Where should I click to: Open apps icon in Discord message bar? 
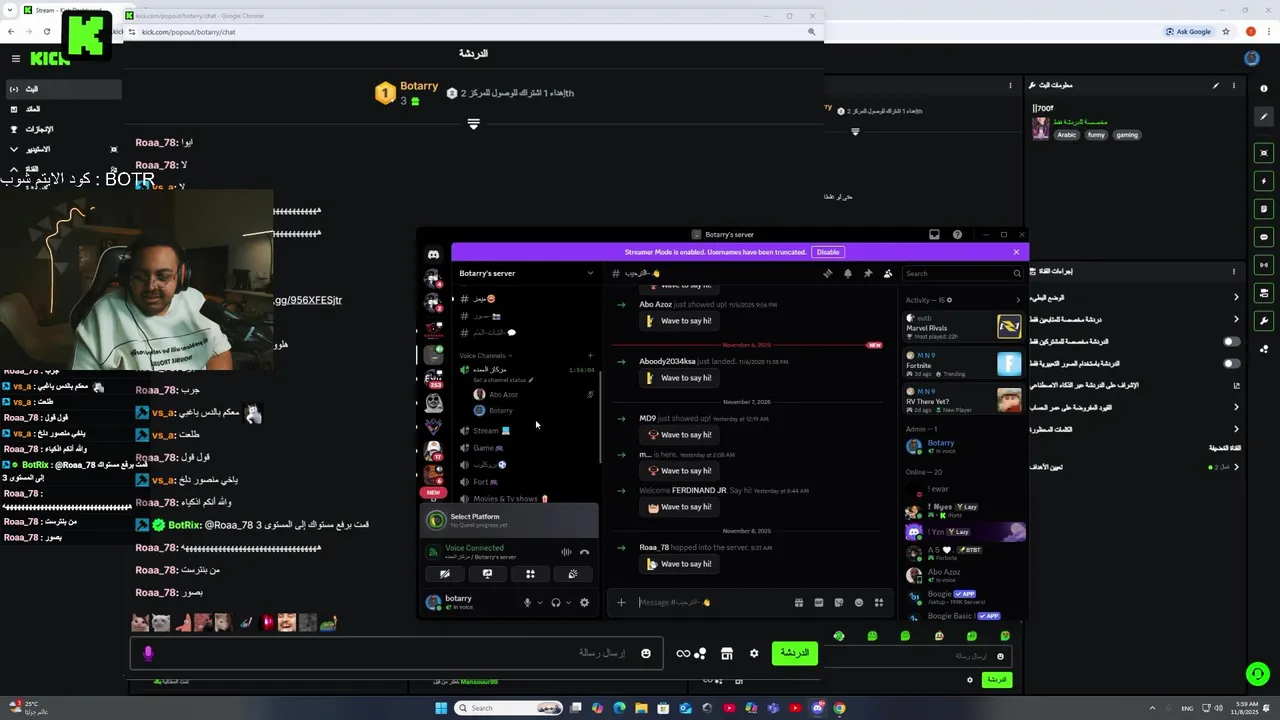pos(878,602)
